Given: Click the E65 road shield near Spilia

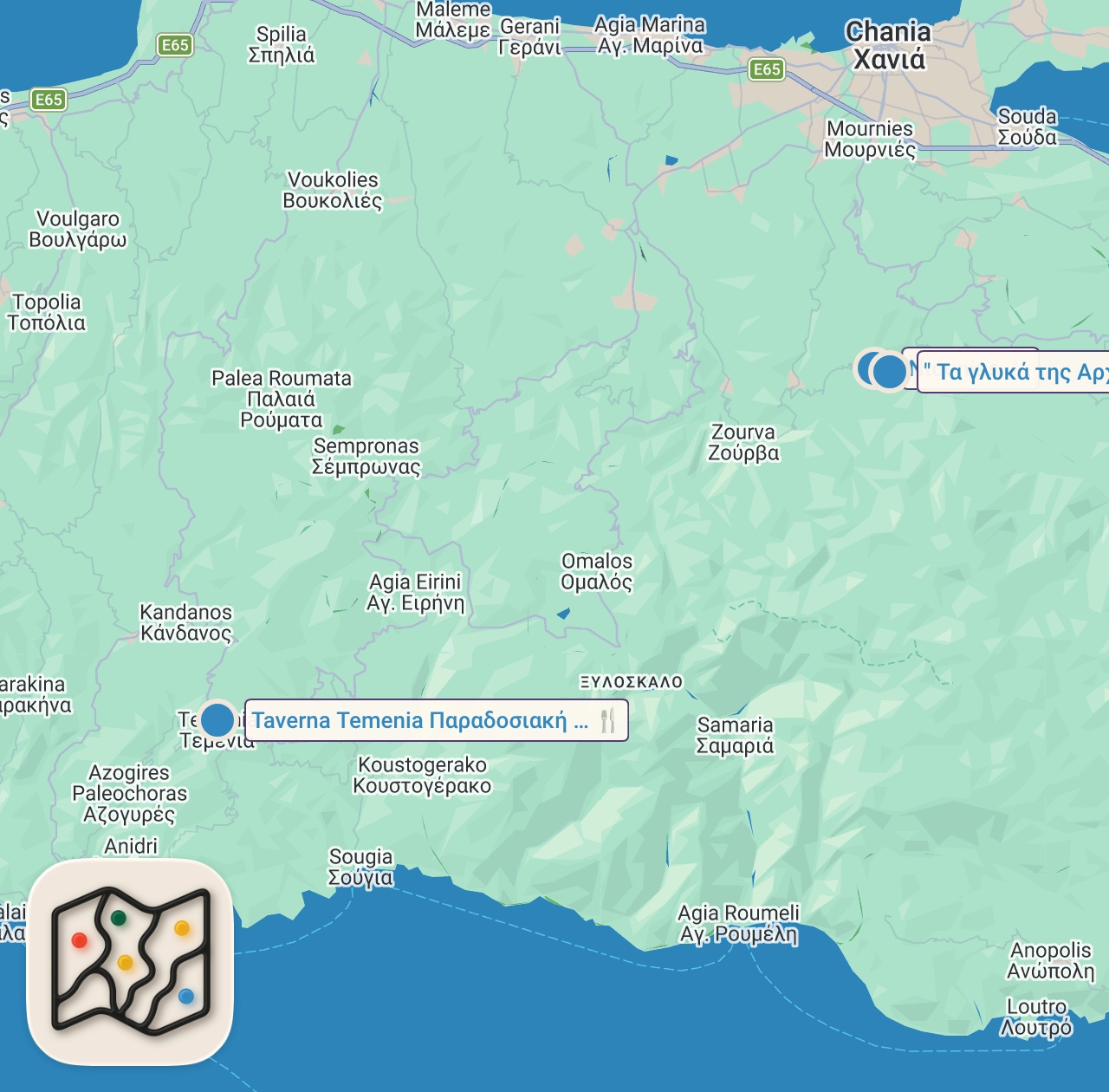Looking at the screenshot, I should coord(175,45).
